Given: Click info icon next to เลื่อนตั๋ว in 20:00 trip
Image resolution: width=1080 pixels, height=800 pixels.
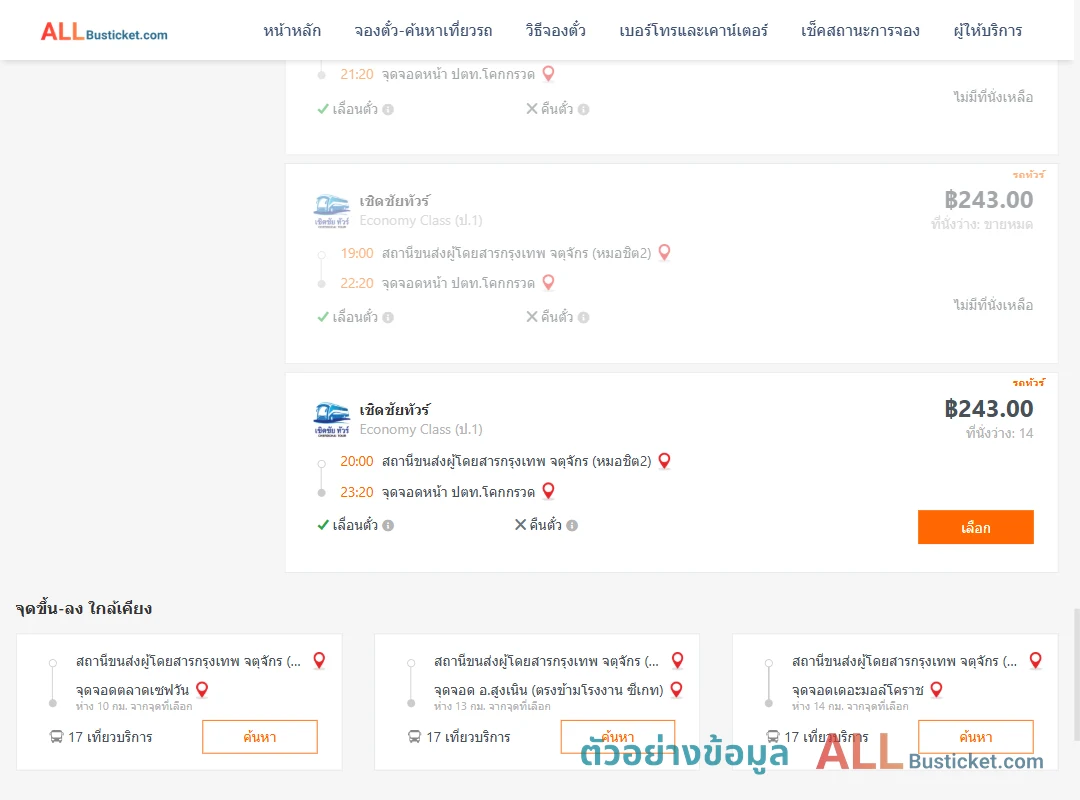Looking at the screenshot, I should (x=388, y=525).
